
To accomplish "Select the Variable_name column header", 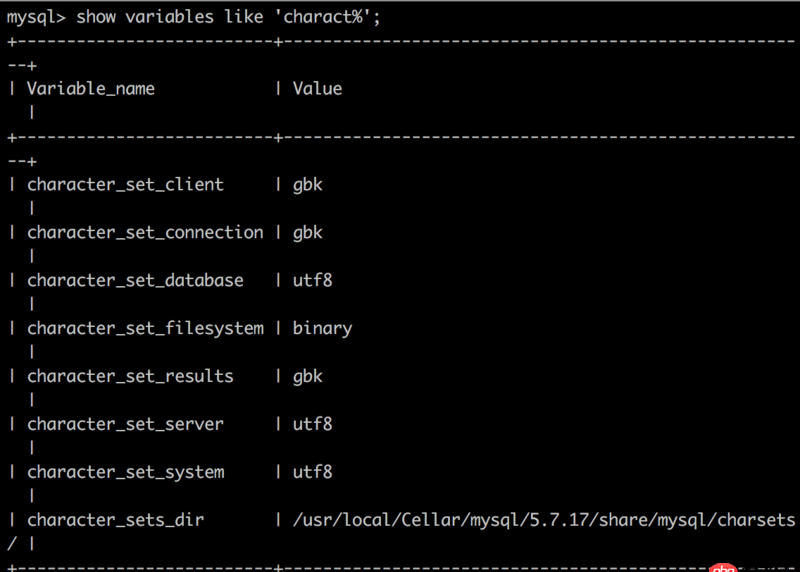I will click(x=91, y=89).
